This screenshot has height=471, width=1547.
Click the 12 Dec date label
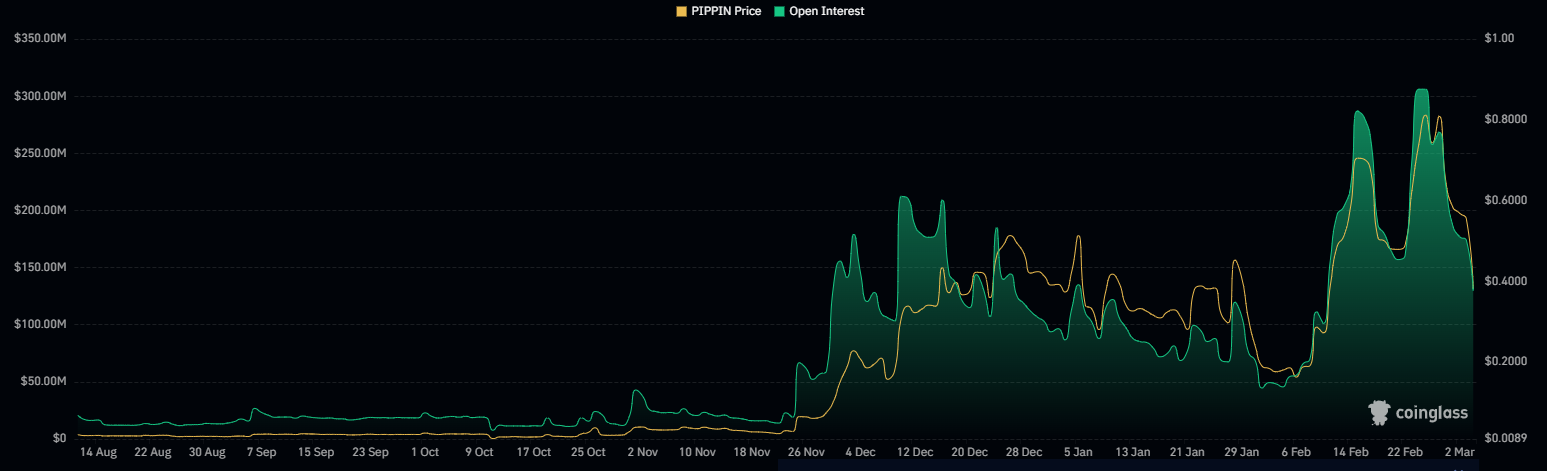coord(916,452)
